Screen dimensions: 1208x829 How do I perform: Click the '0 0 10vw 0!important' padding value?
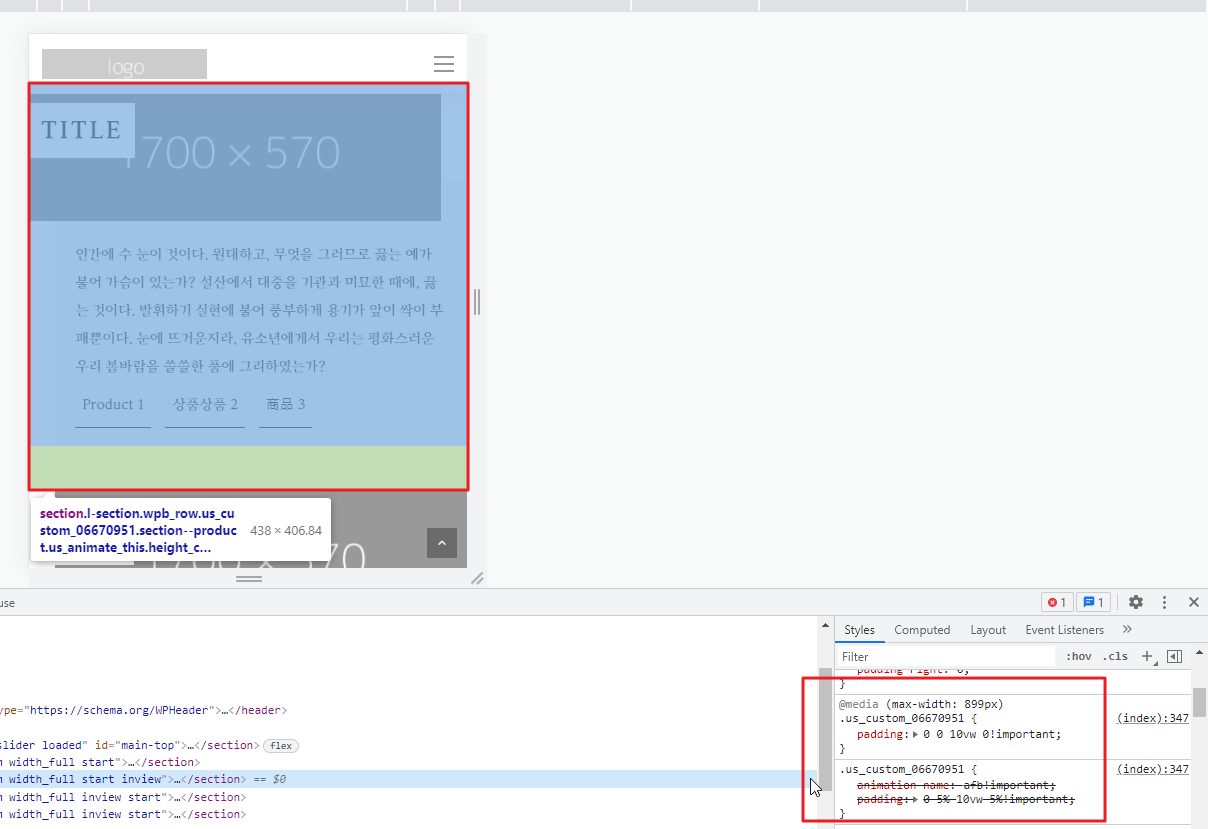coord(993,734)
